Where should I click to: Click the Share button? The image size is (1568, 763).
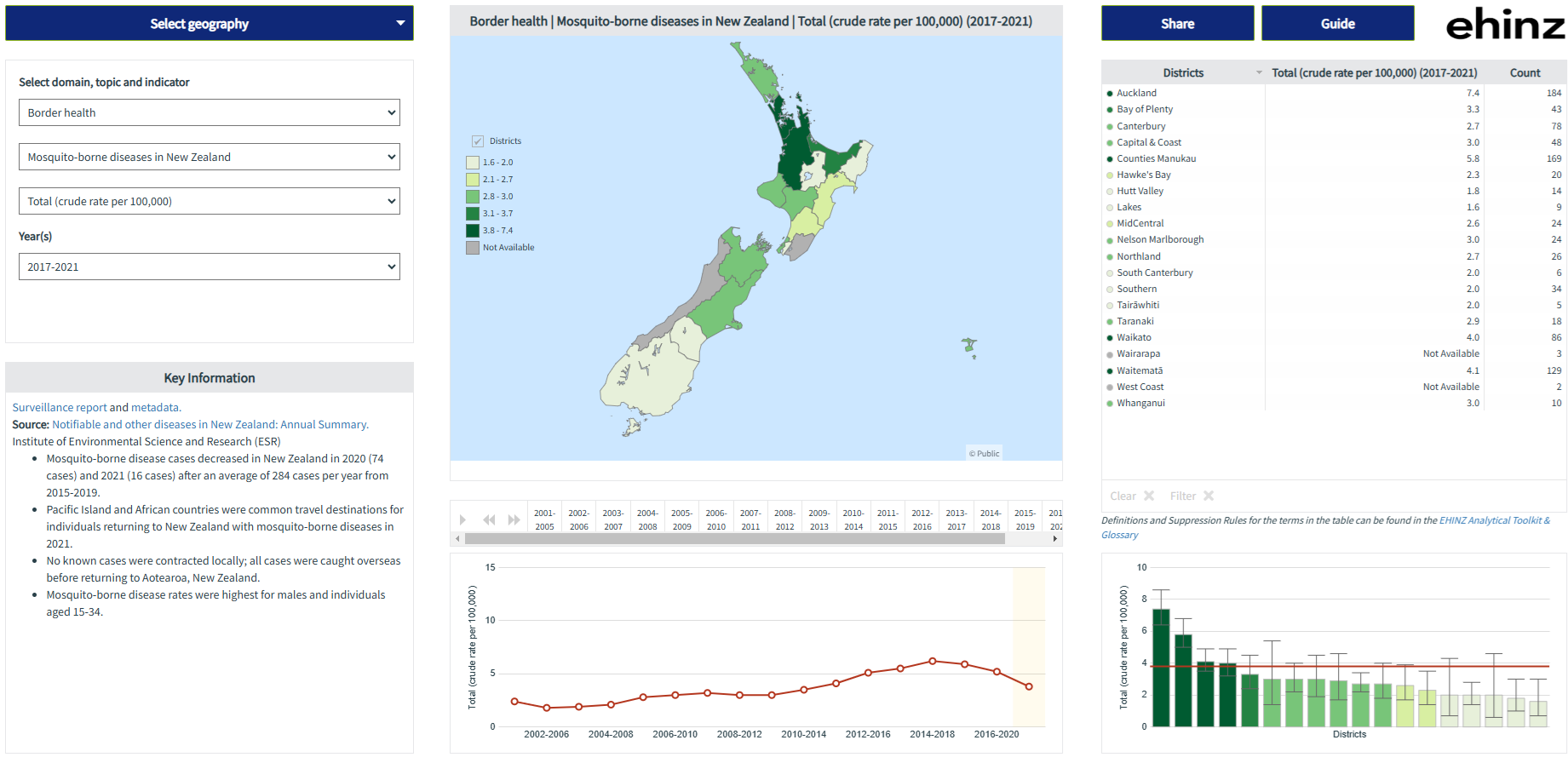pyautogui.click(x=1177, y=24)
